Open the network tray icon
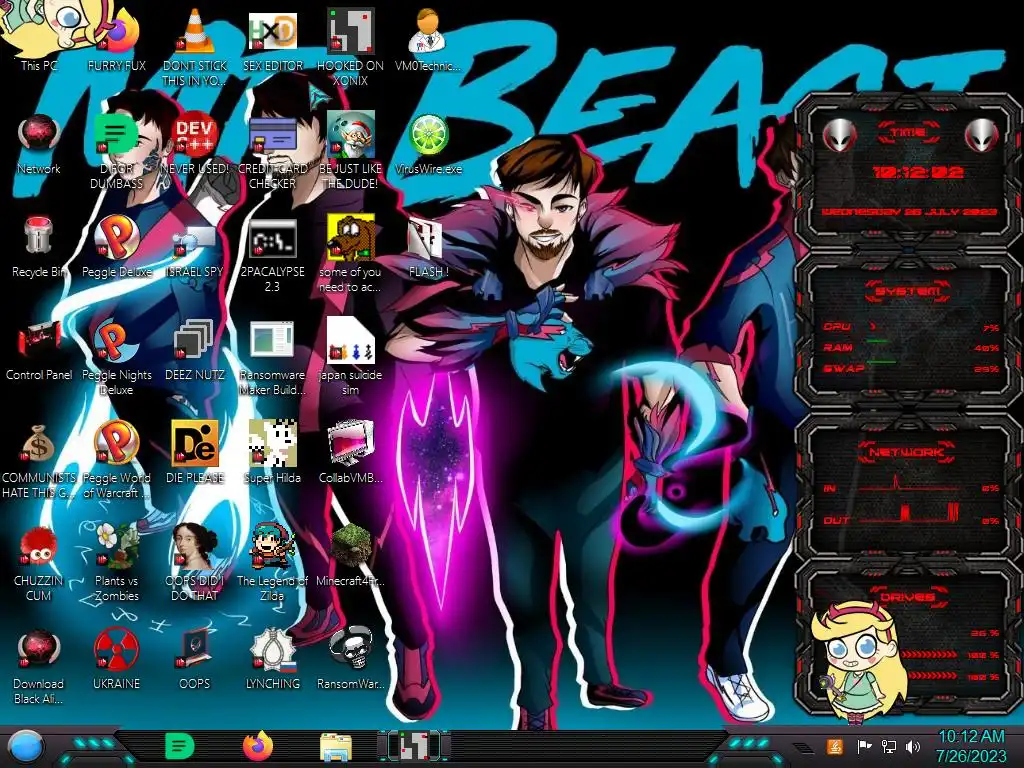1024x768 pixels. (889, 746)
